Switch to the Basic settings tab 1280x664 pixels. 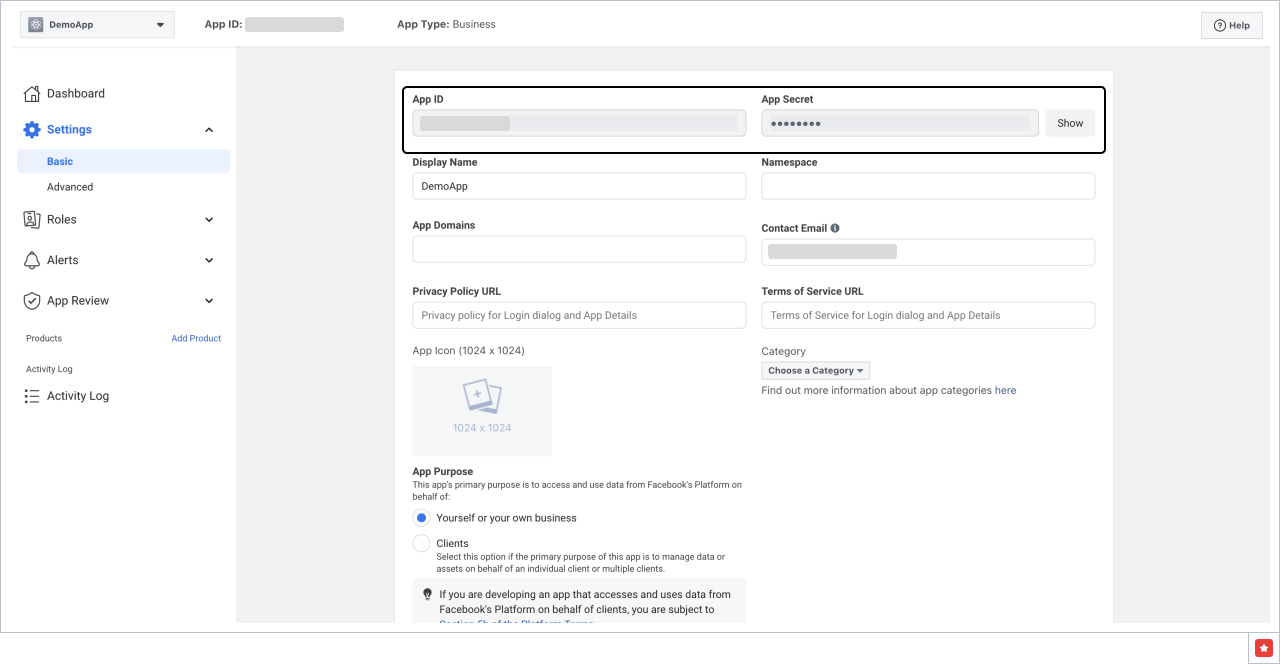[59, 161]
